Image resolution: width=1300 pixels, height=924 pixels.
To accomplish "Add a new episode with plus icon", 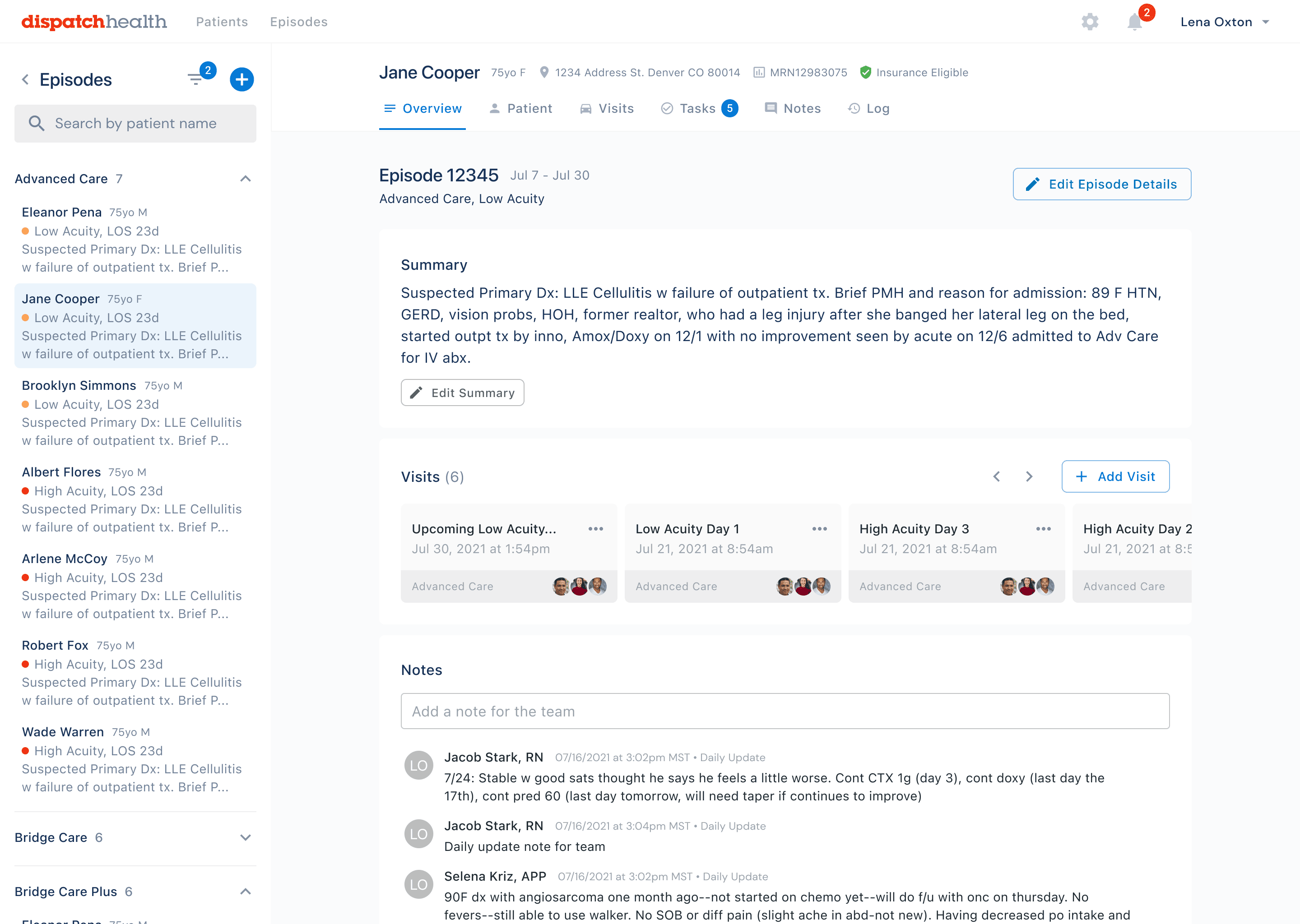I will tap(241, 79).
